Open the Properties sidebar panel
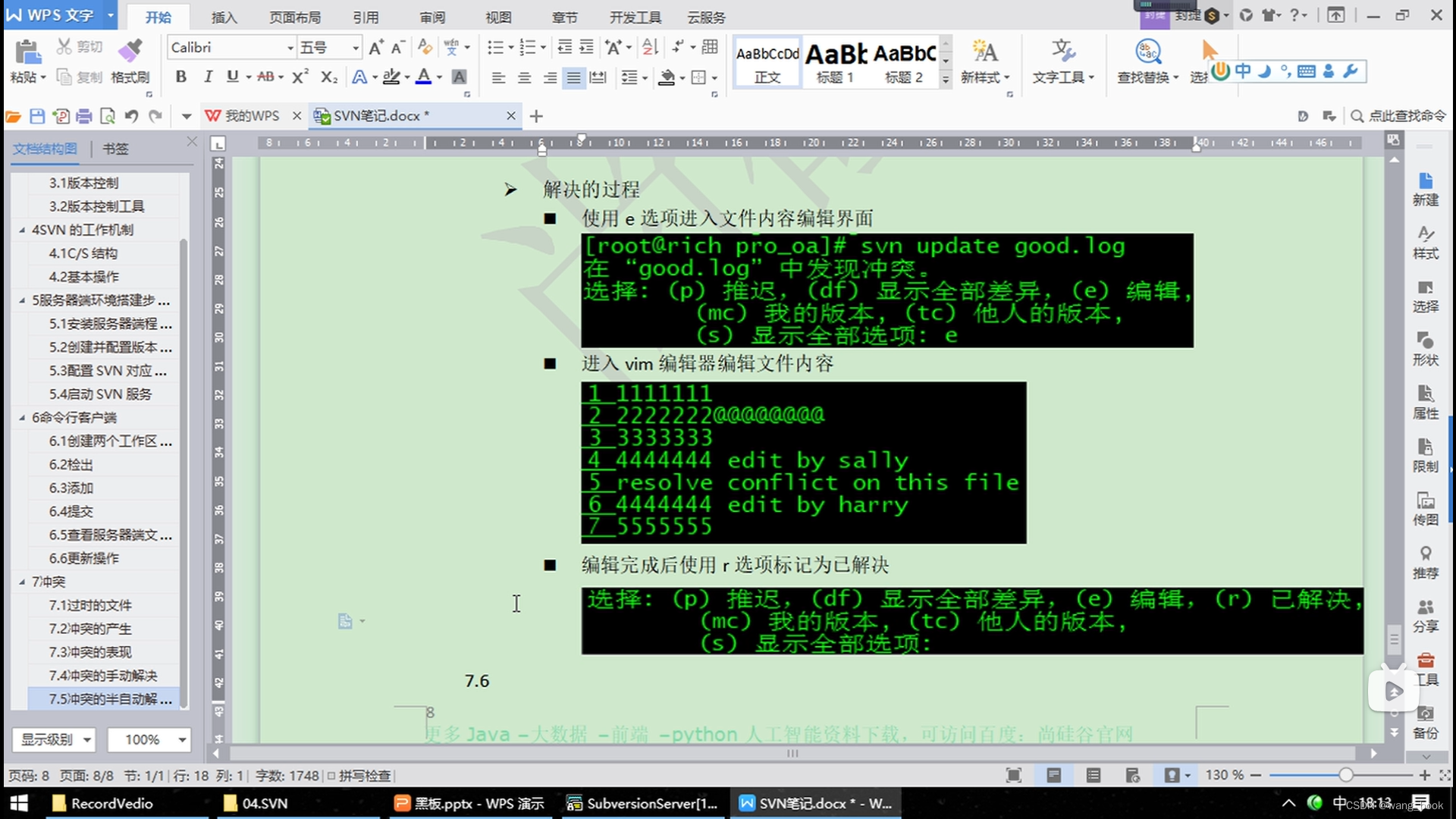 click(x=1425, y=402)
